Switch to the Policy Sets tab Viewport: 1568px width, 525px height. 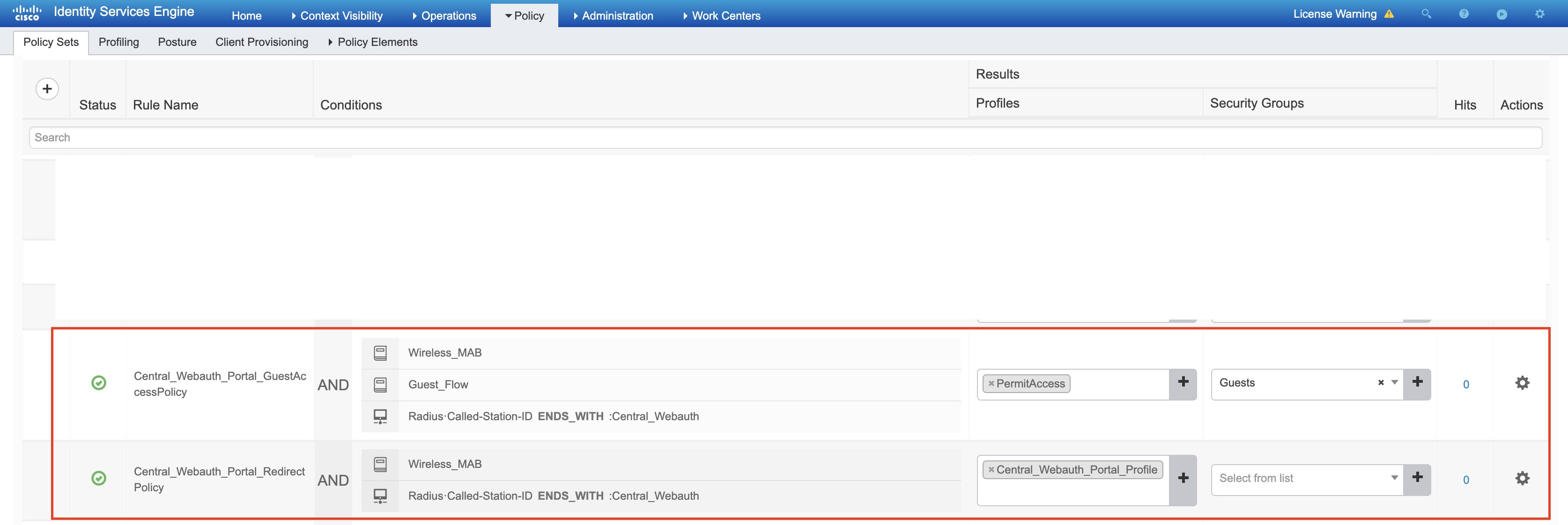[51, 42]
